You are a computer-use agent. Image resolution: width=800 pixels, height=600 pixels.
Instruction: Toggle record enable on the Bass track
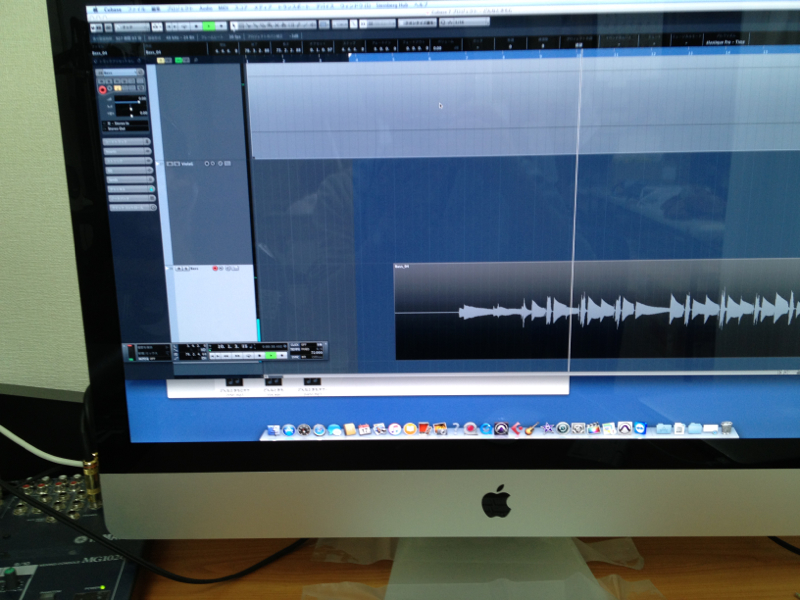214,269
